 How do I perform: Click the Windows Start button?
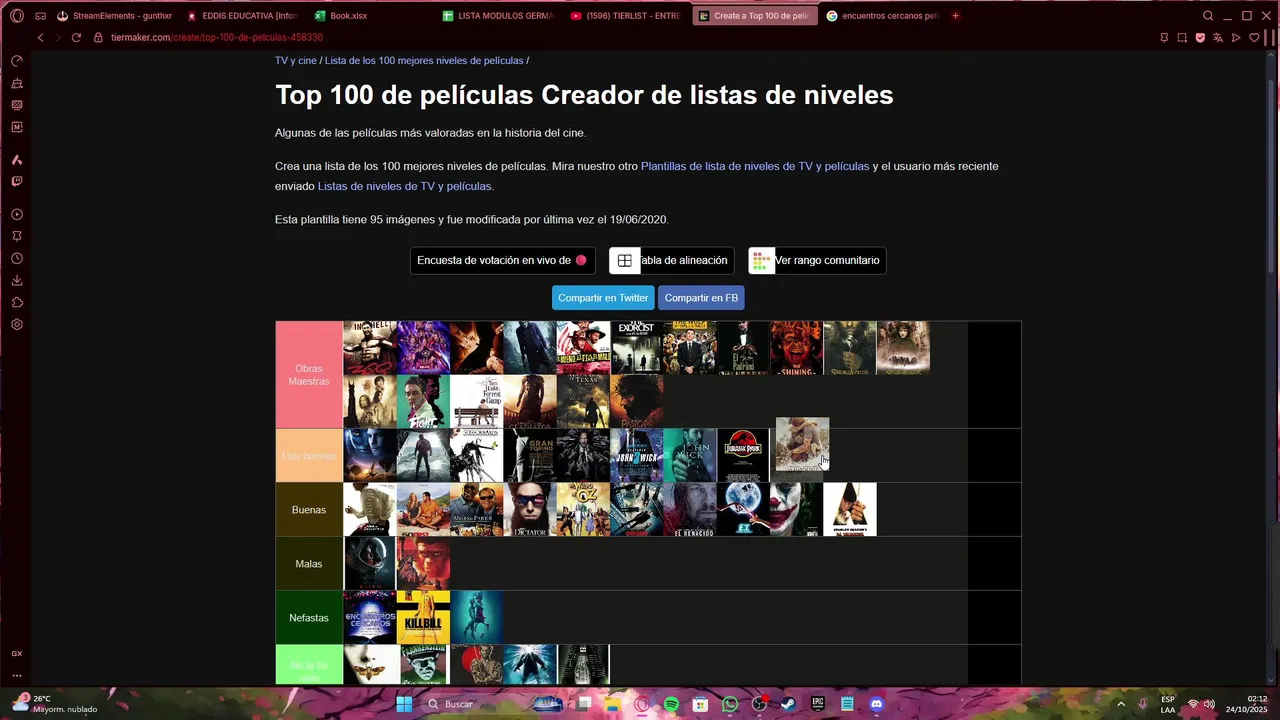pyautogui.click(x=404, y=704)
